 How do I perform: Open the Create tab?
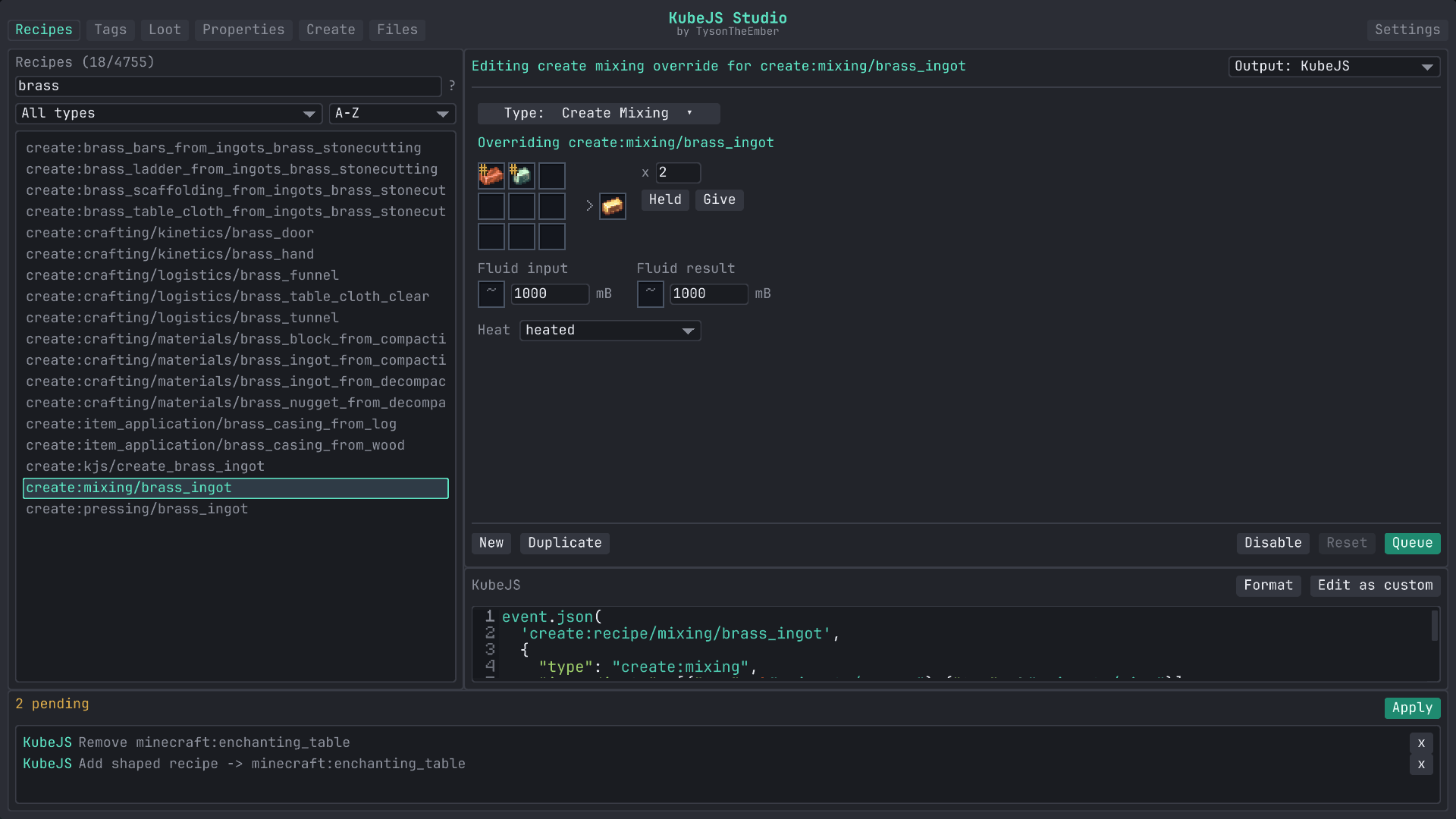(x=331, y=30)
